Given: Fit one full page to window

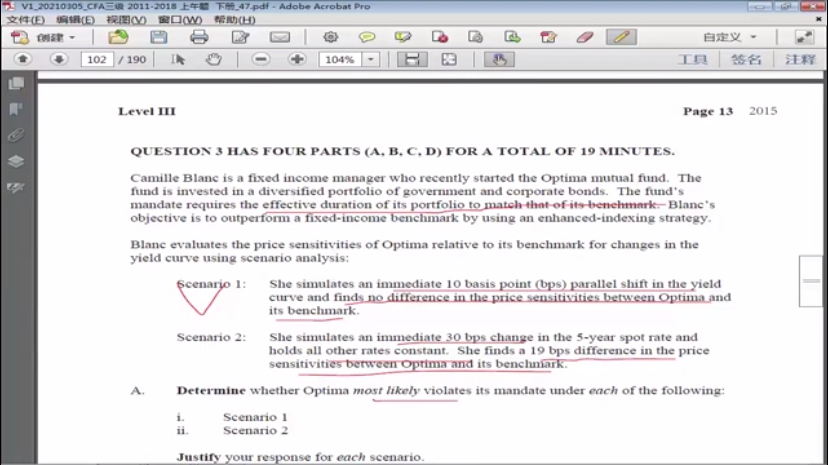Looking at the screenshot, I should point(449,59).
